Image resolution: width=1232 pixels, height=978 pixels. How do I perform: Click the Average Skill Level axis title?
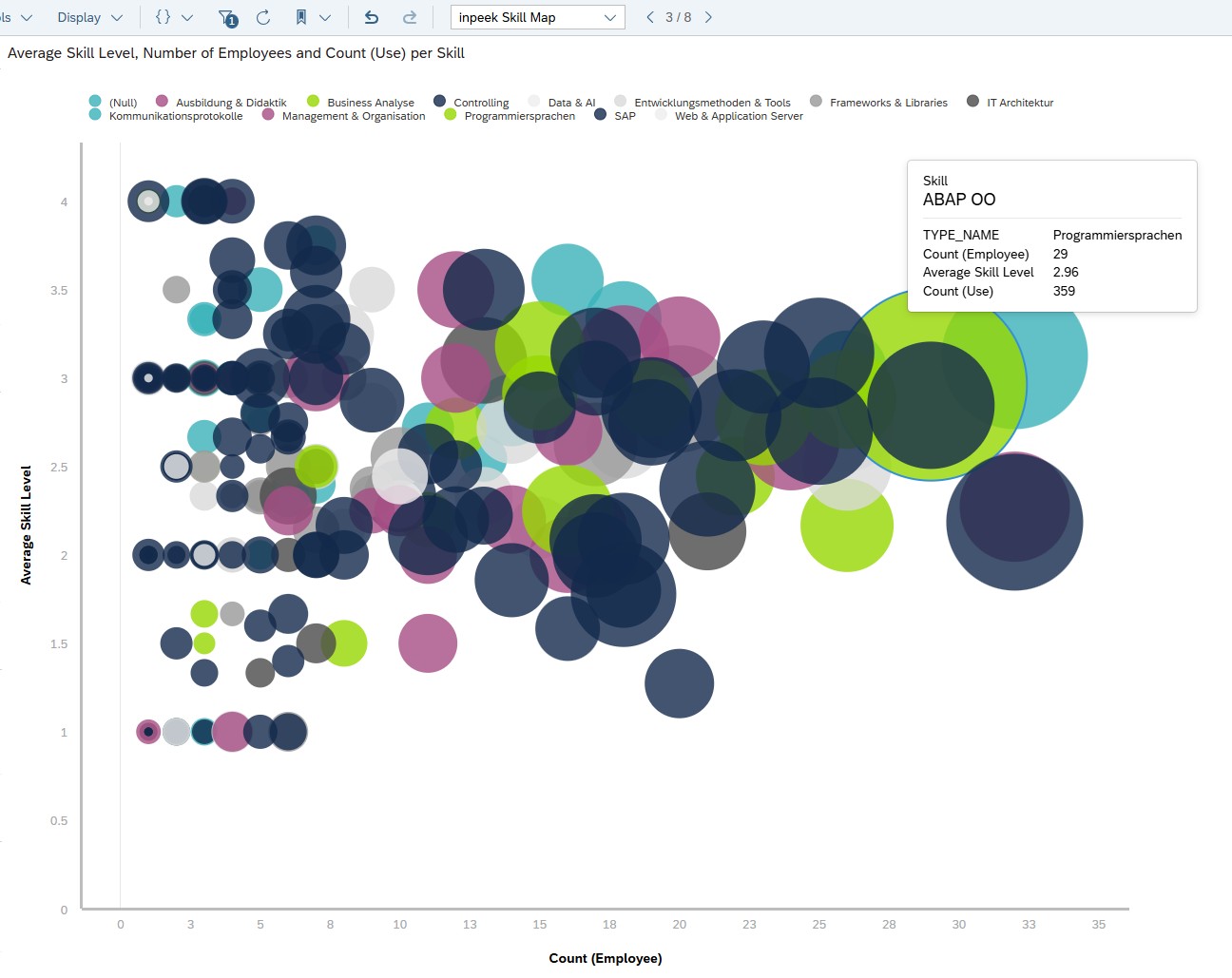tap(27, 525)
